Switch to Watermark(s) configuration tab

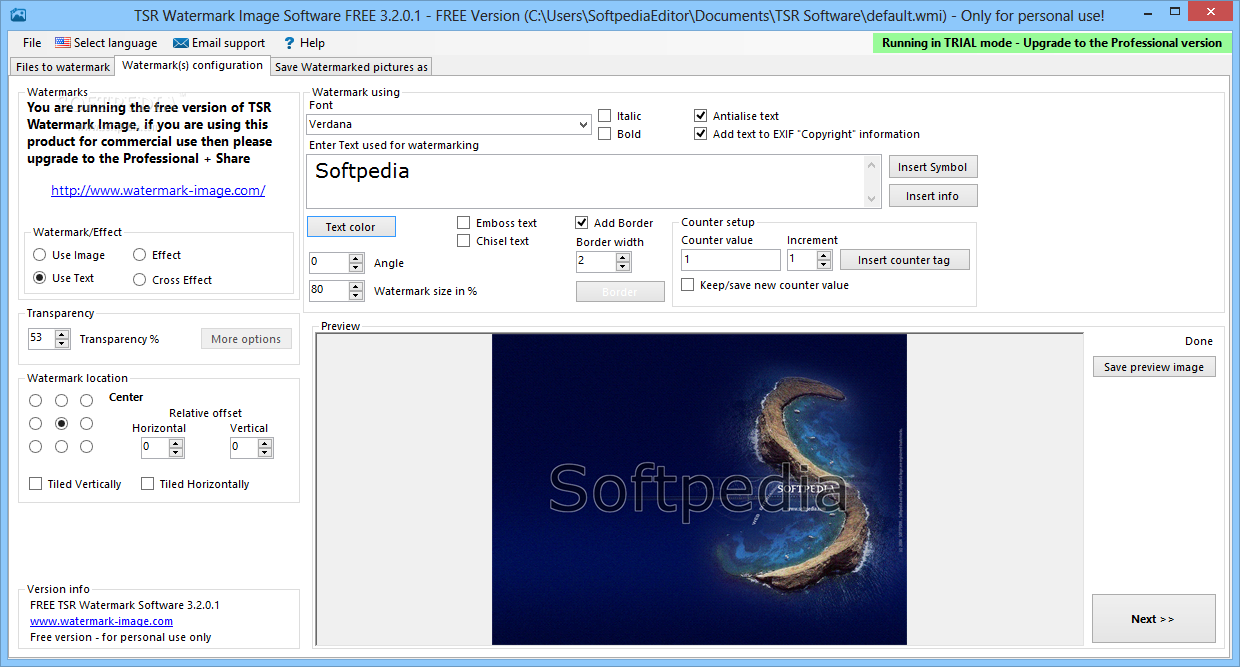click(x=192, y=65)
